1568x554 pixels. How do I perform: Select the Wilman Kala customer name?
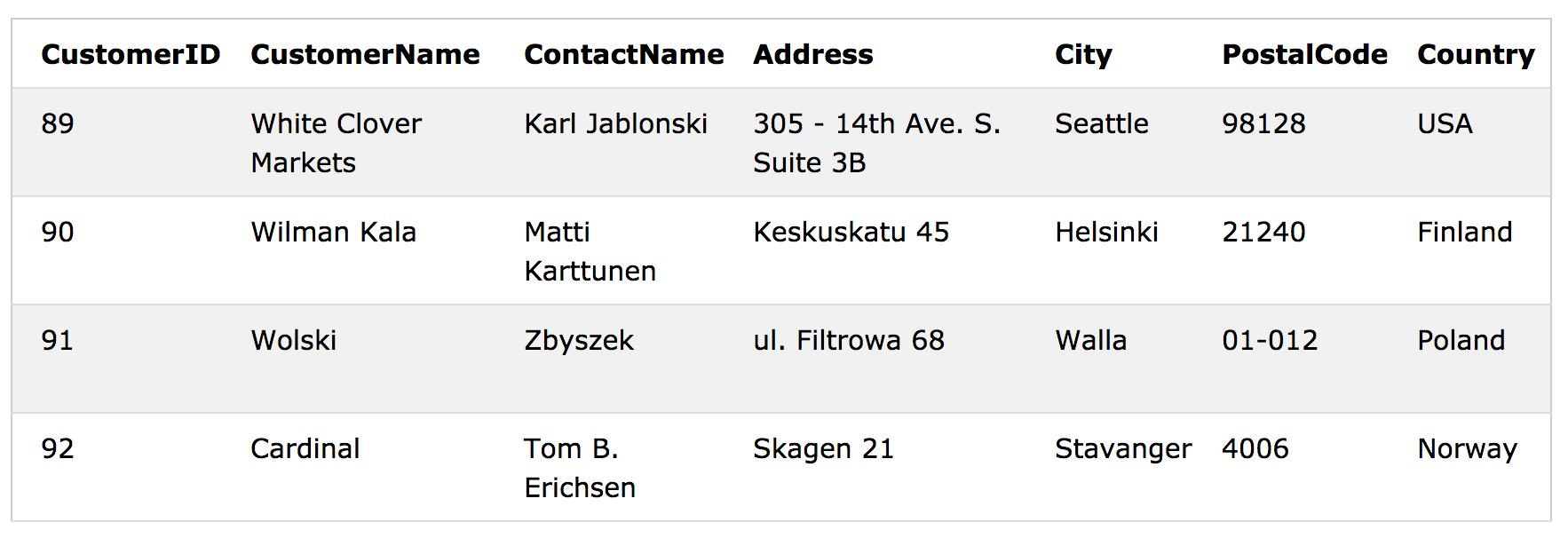[333, 232]
